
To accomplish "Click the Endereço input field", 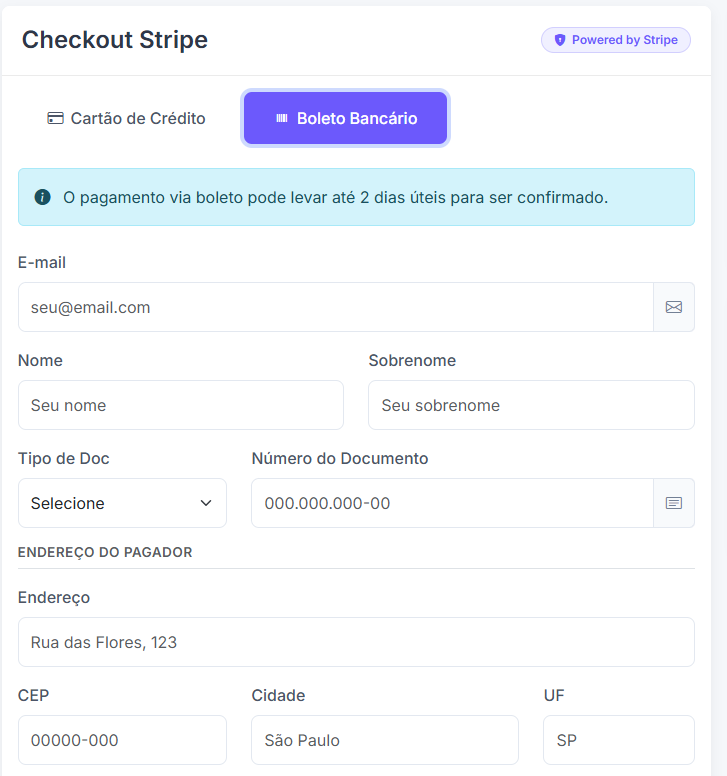I will click(x=356, y=642).
